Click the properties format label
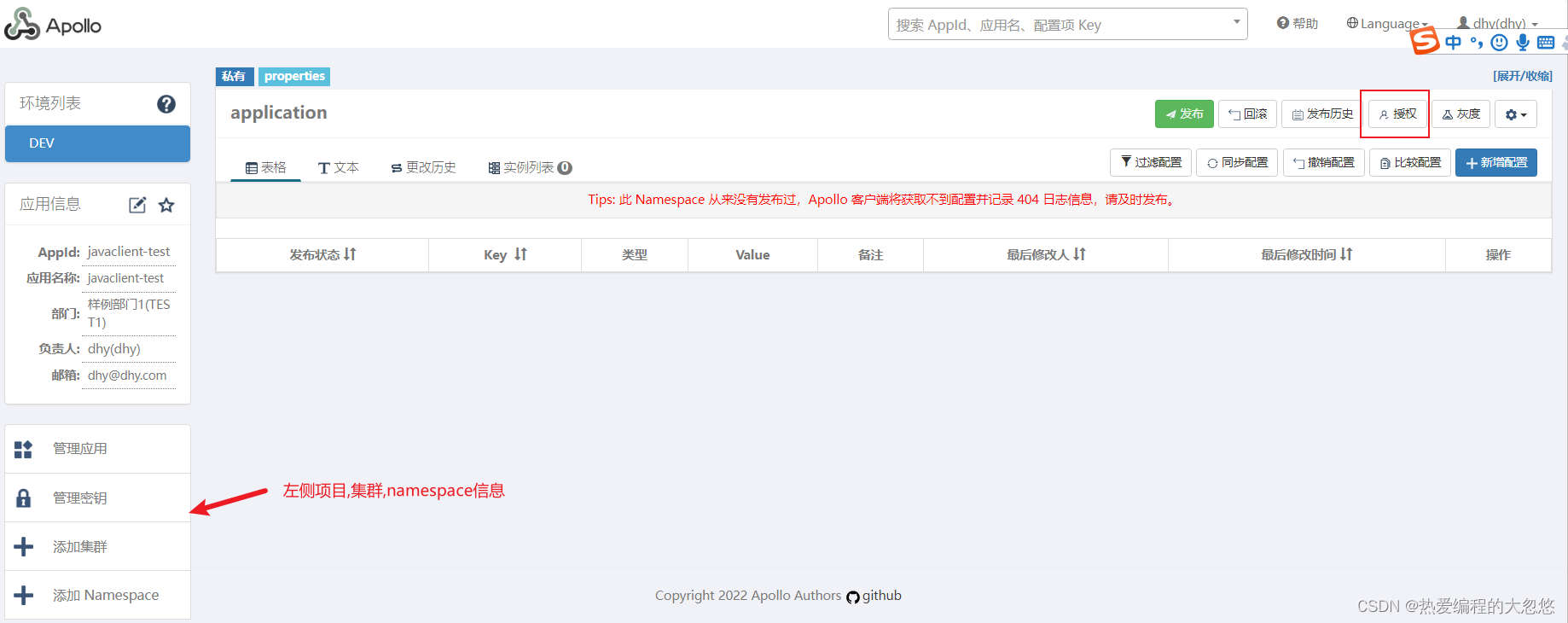Viewport: 1568px width, 623px height. click(x=294, y=76)
